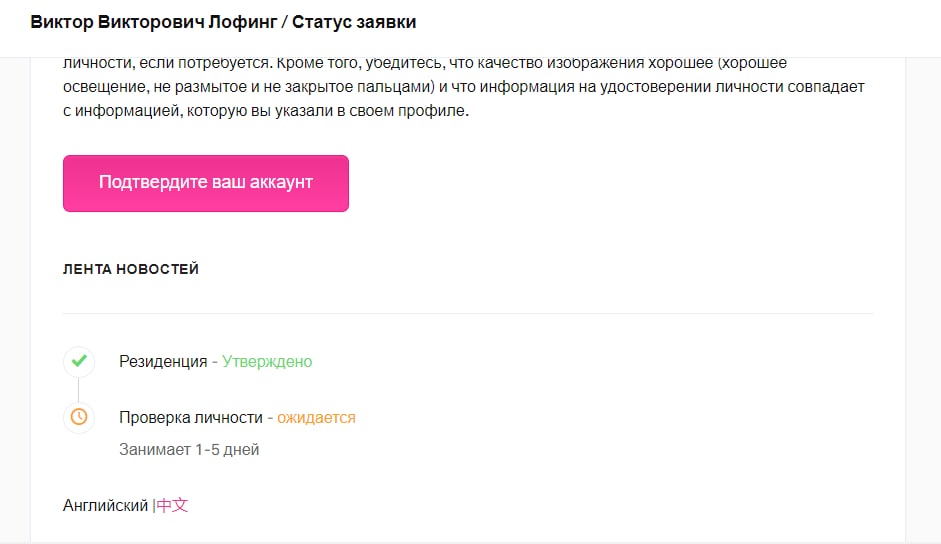Click the green checkmark icon beside Резиденция
This screenshot has height=544, width=941.
tap(79, 361)
